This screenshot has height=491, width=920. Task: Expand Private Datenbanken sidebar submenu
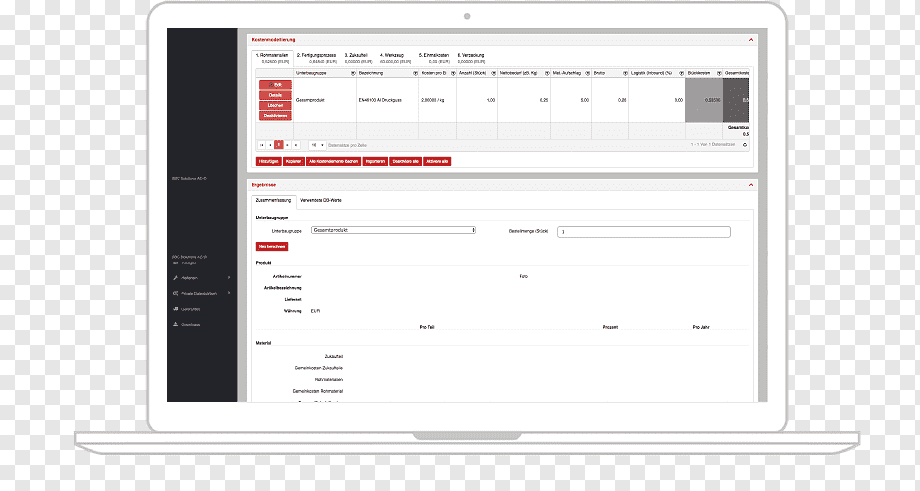tap(229, 293)
